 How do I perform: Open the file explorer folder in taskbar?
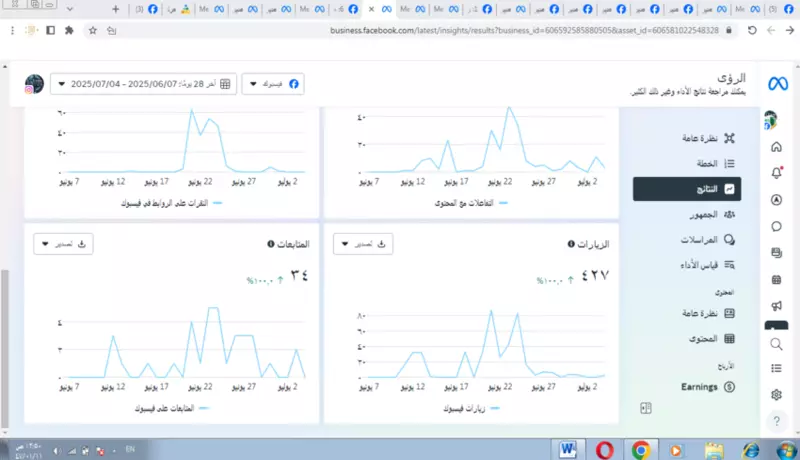coord(714,450)
